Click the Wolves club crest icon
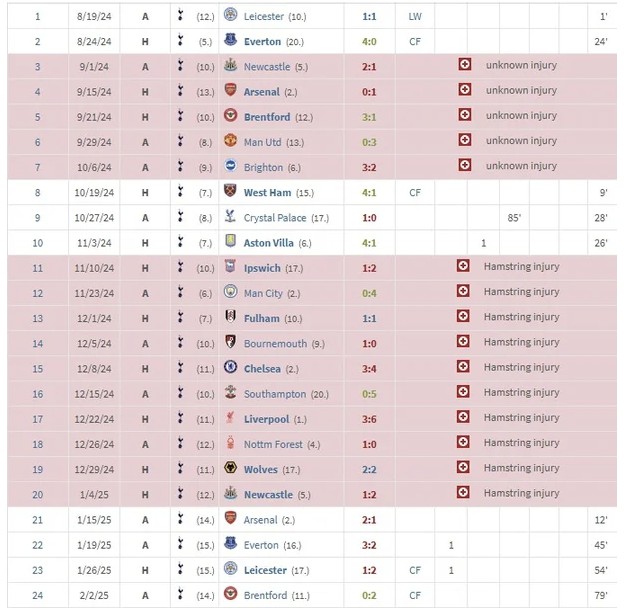Viewport: 624px width, 616px height. [x=231, y=469]
